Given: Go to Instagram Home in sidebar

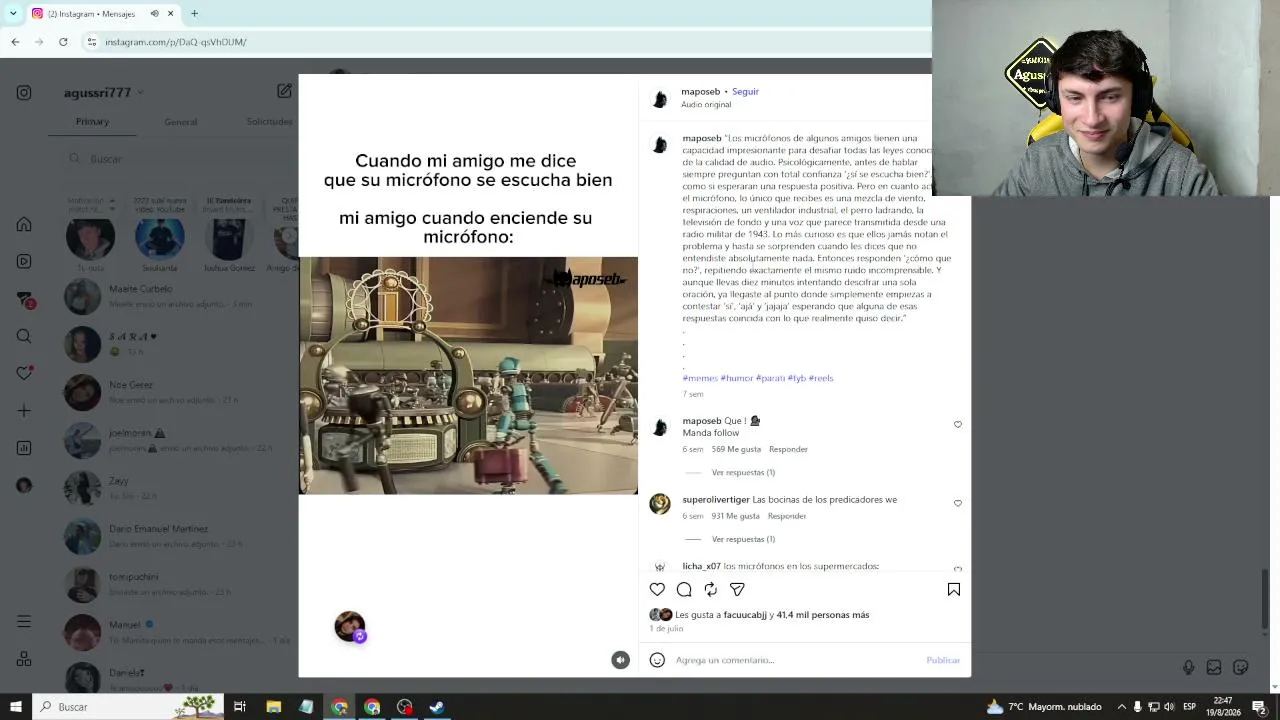Looking at the screenshot, I should click(24, 224).
